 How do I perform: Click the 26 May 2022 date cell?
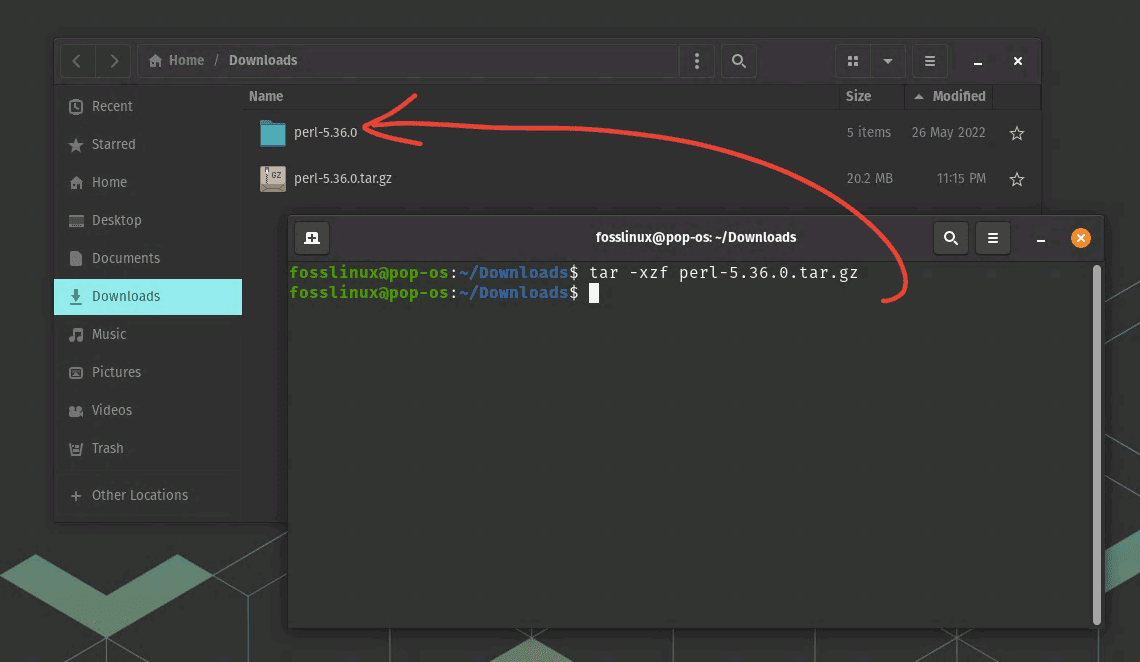[x=949, y=133]
